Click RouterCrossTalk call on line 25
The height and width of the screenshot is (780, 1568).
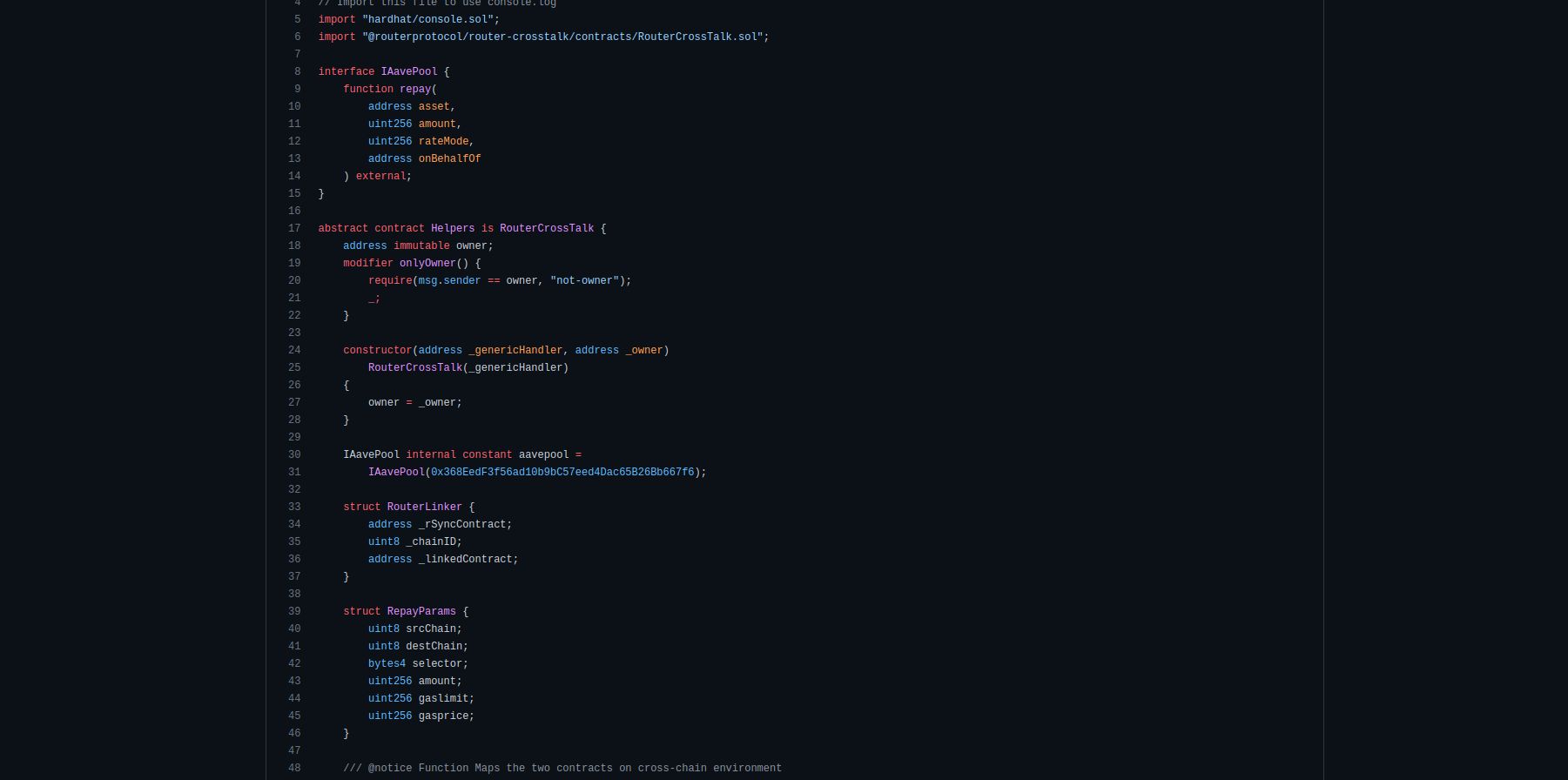415,367
